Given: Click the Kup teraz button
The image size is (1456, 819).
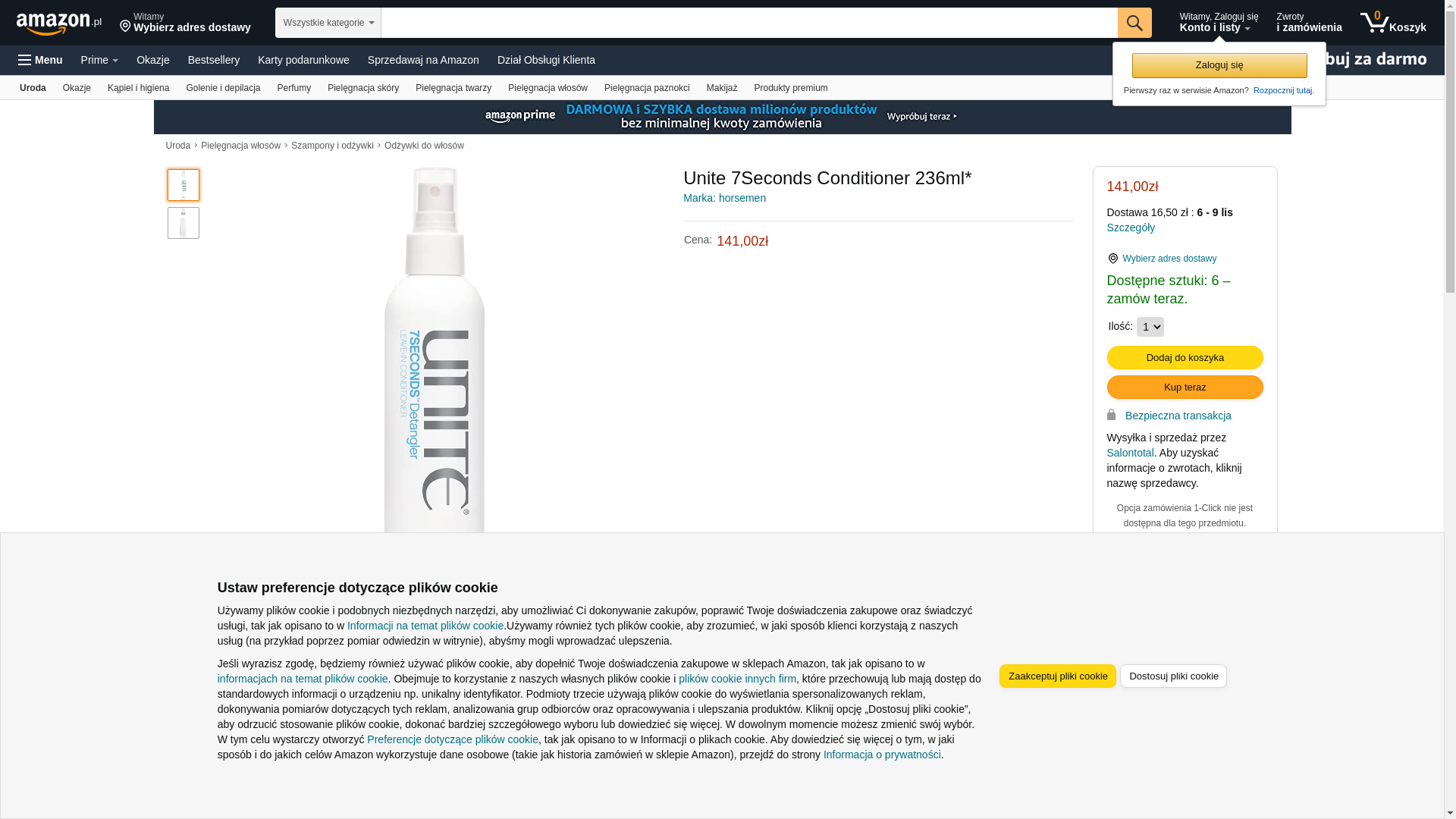Looking at the screenshot, I should [1185, 388].
